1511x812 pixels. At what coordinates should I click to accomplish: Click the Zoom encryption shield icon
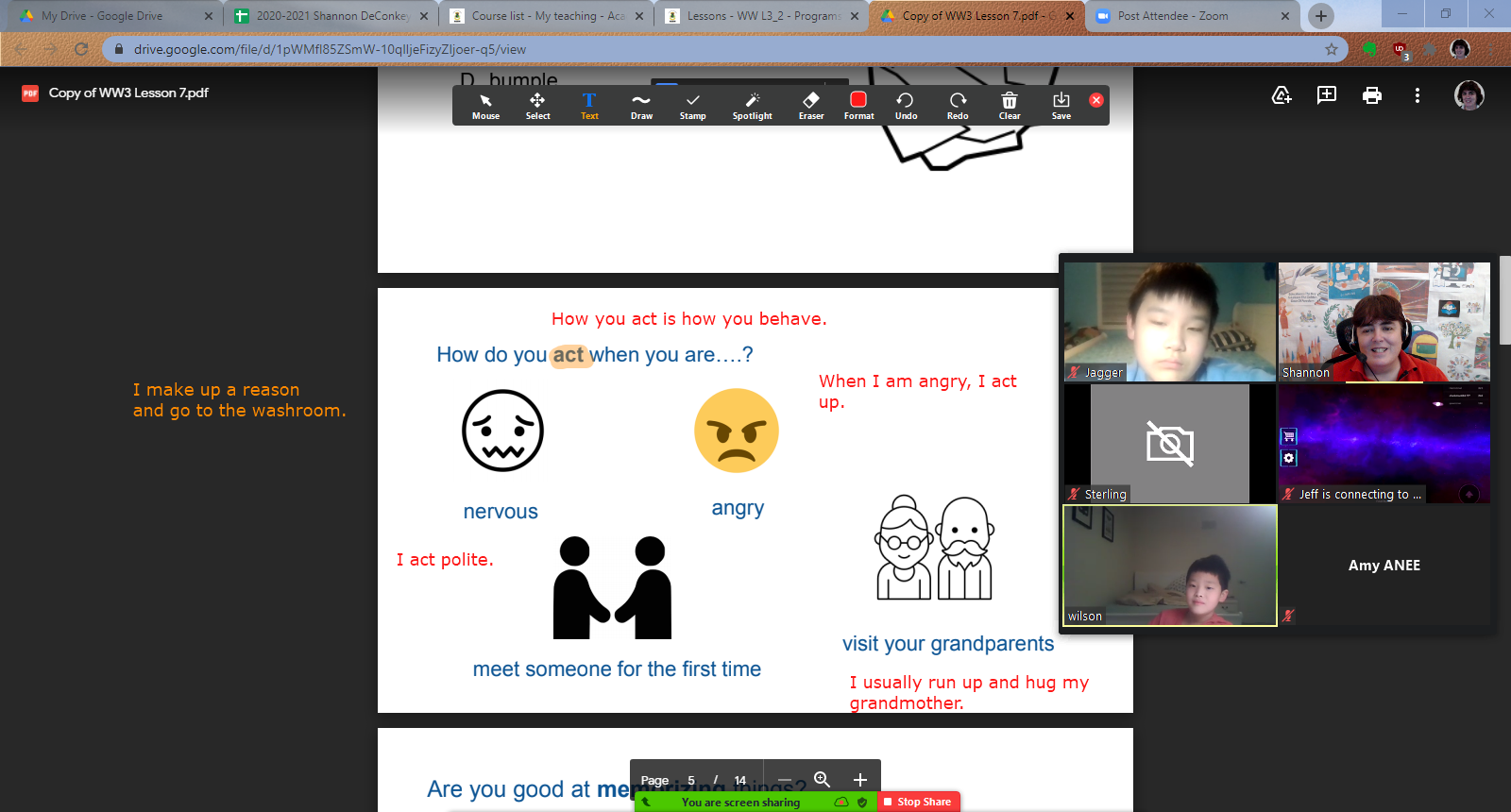tap(862, 803)
